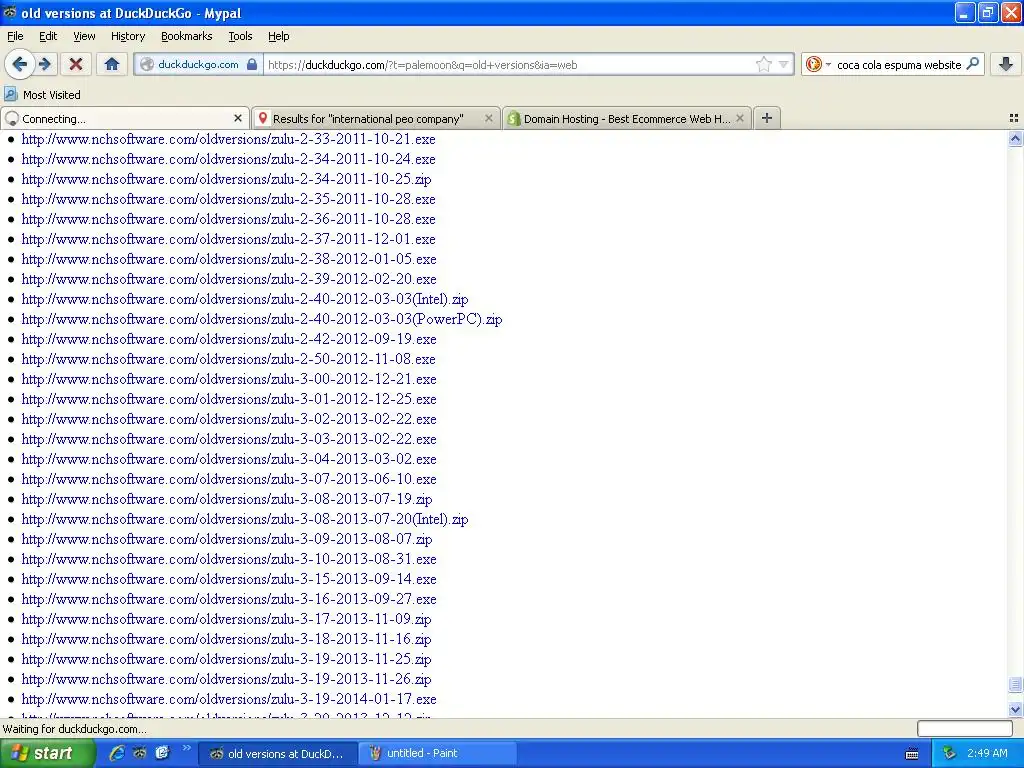1024x768 pixels.
Task: Click the map pin favicon on Results tab
Action: pos(263,118)
